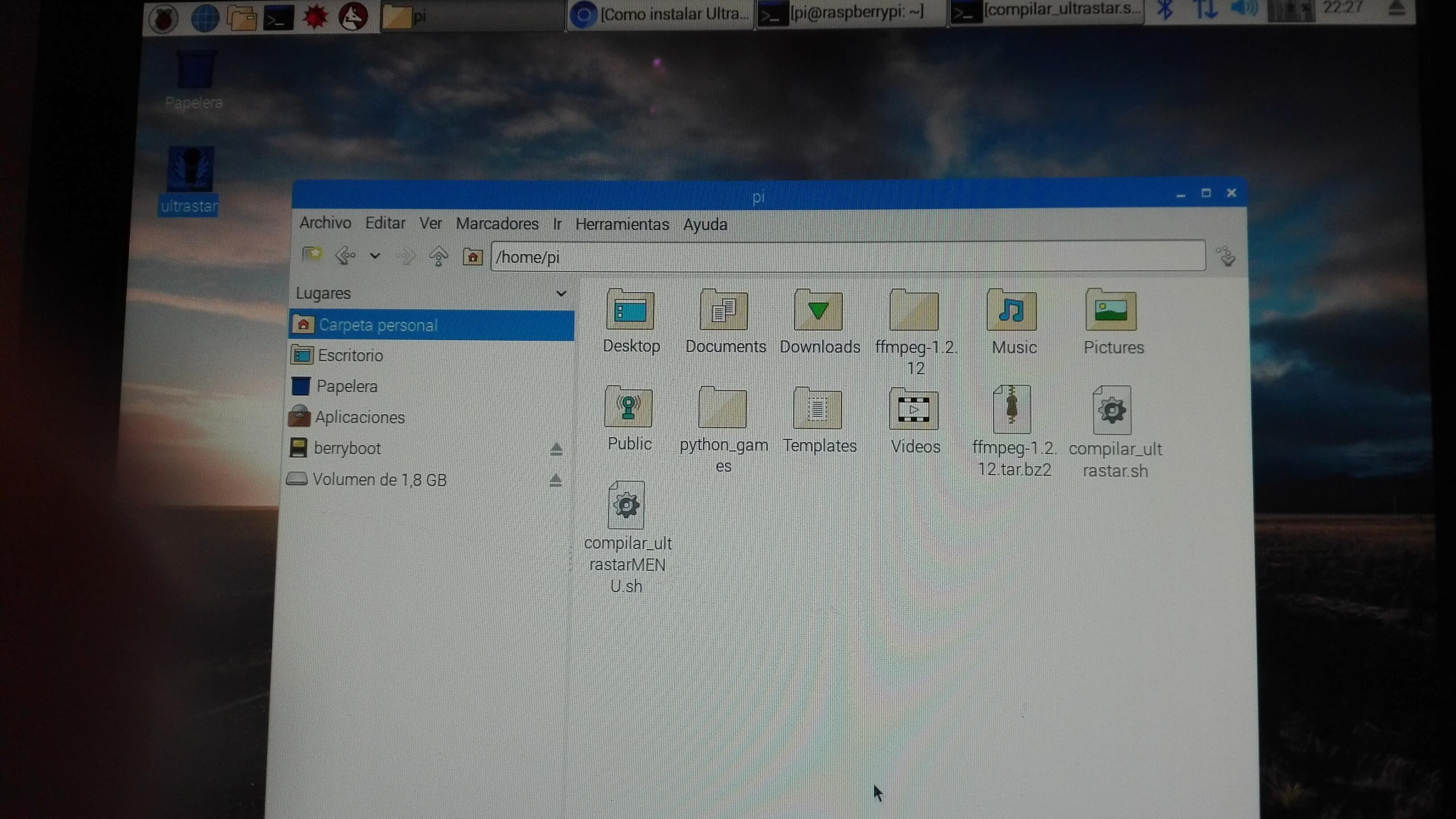
Task: Open the back history dropdown arrow
Action: (375, 256)
